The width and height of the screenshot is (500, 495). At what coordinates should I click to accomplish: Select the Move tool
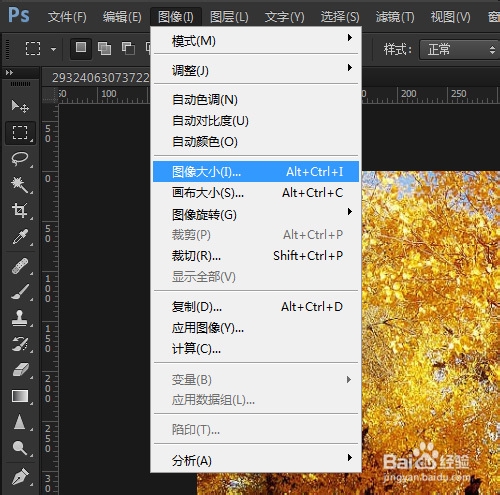click(20, 106)
